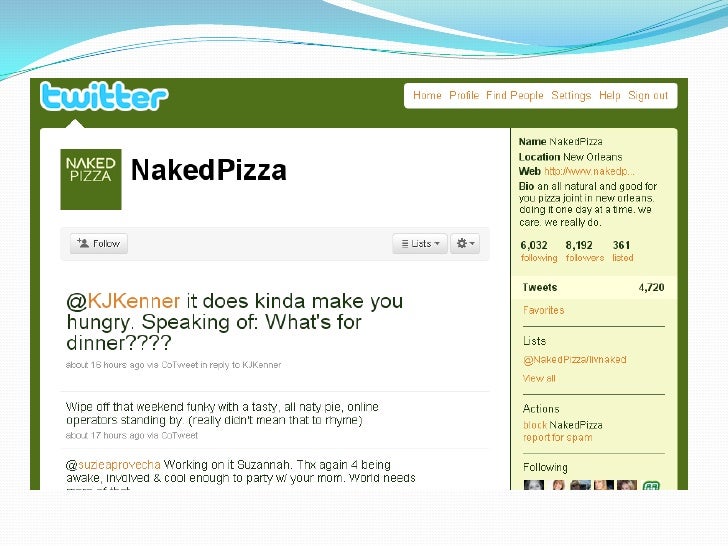Sign out of Twitter
The height and width of the screenshot is (546, 728).
(x=648, y=95)
